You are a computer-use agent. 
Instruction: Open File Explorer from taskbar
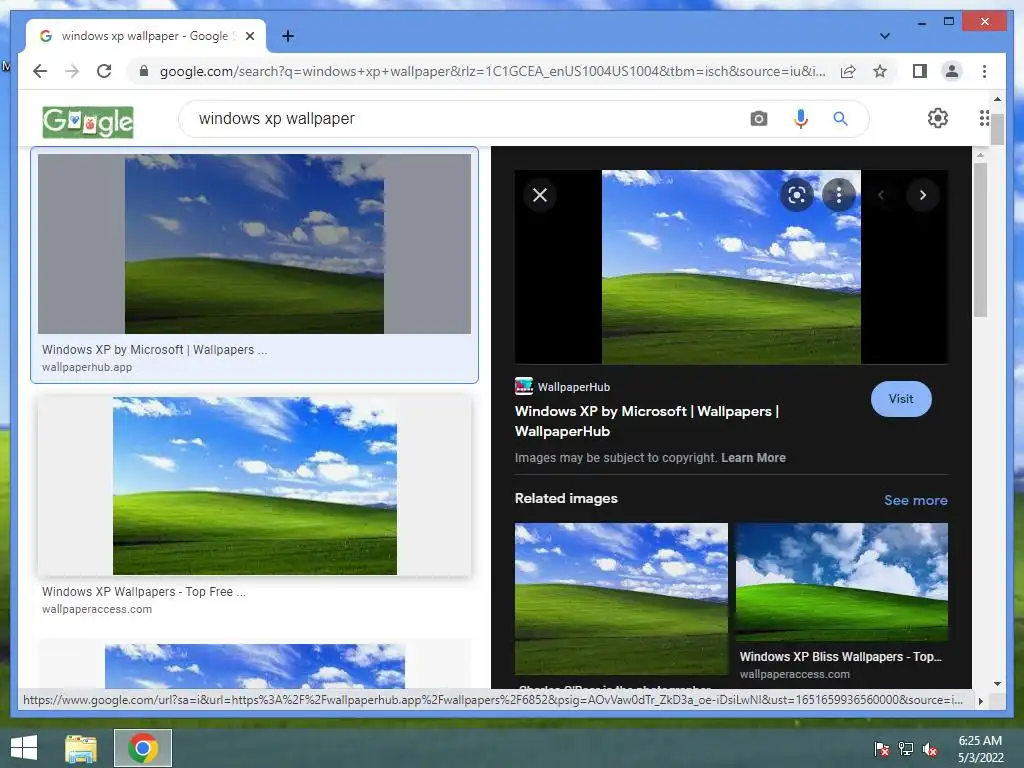click(81, 748)
